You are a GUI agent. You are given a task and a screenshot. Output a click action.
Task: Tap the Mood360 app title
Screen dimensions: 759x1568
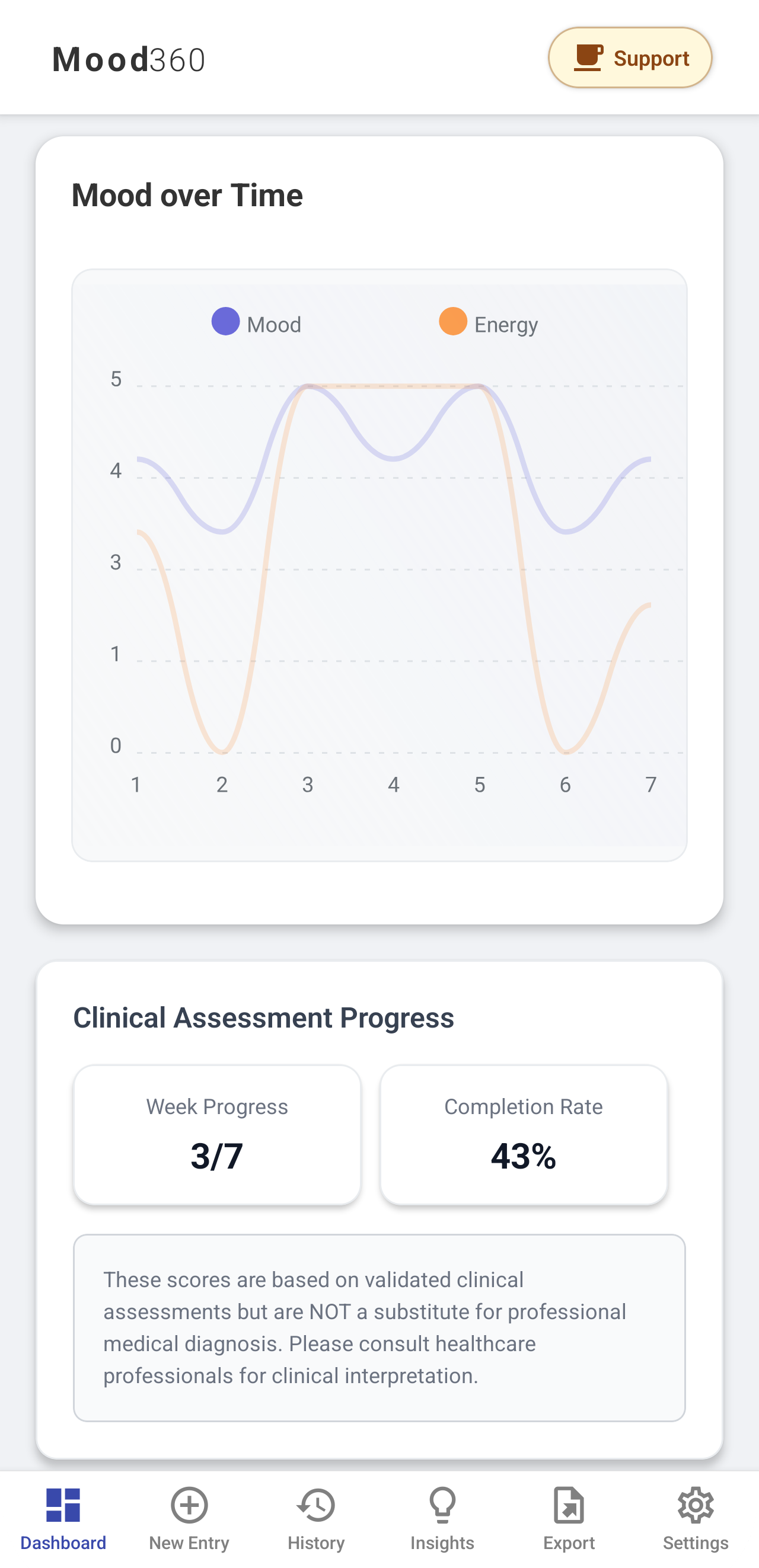pos(128,58)
